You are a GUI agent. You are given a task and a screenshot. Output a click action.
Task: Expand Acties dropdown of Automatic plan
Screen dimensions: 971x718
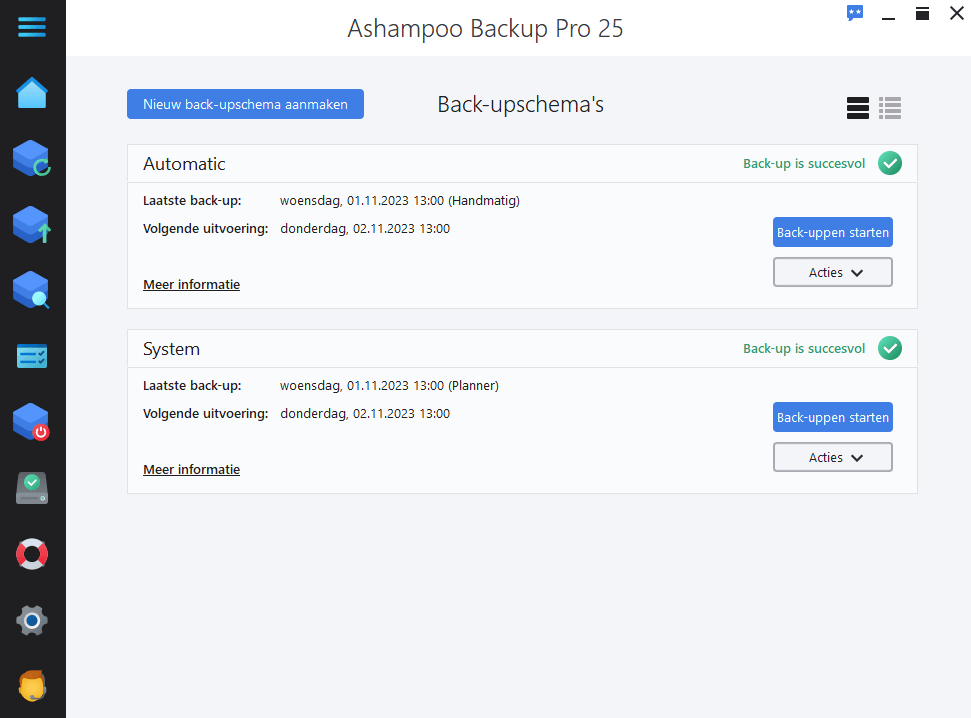click(833, 273)
